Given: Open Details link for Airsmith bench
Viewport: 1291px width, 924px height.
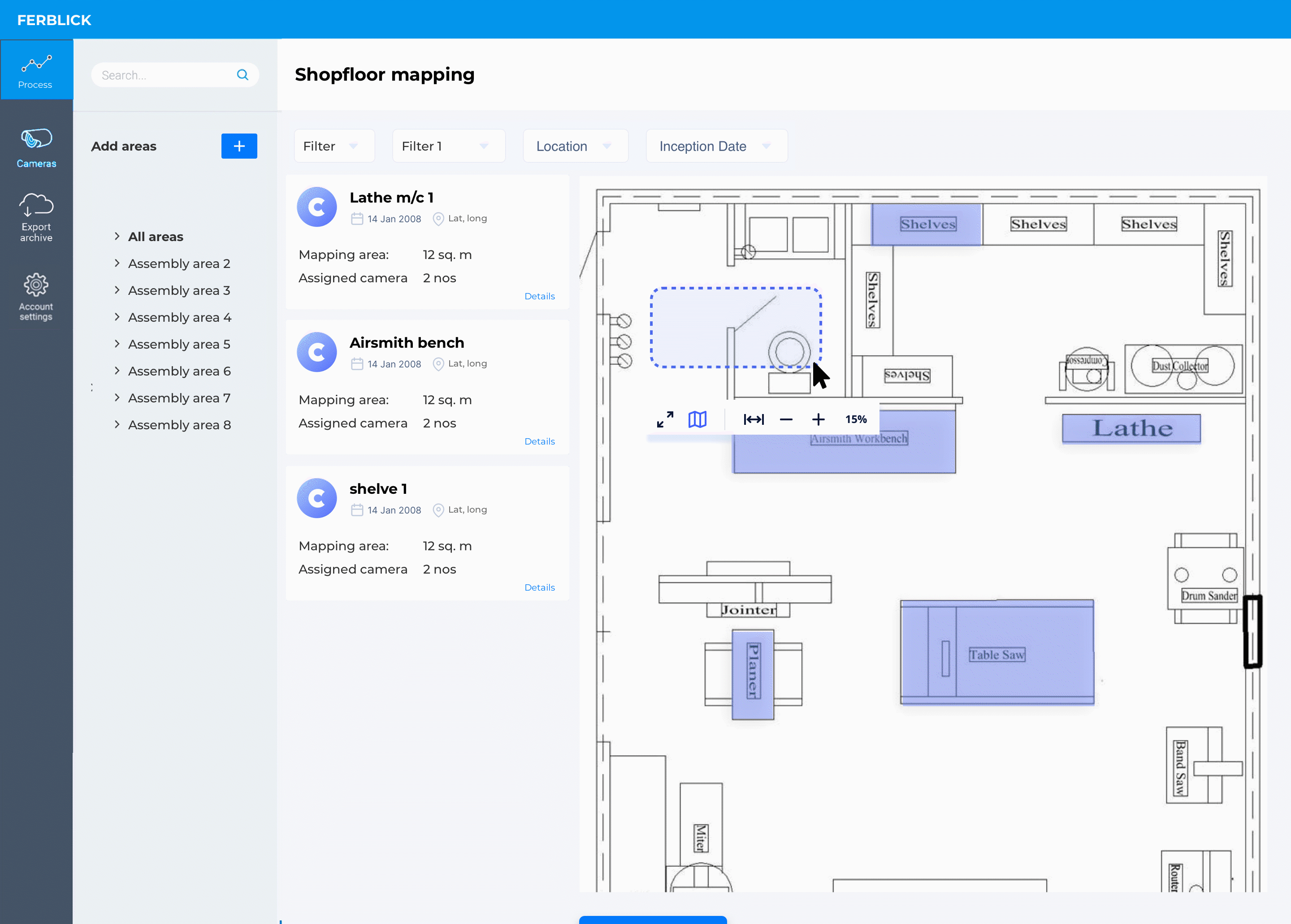Looking at the screenshot, I should click(x=540, y=441).
